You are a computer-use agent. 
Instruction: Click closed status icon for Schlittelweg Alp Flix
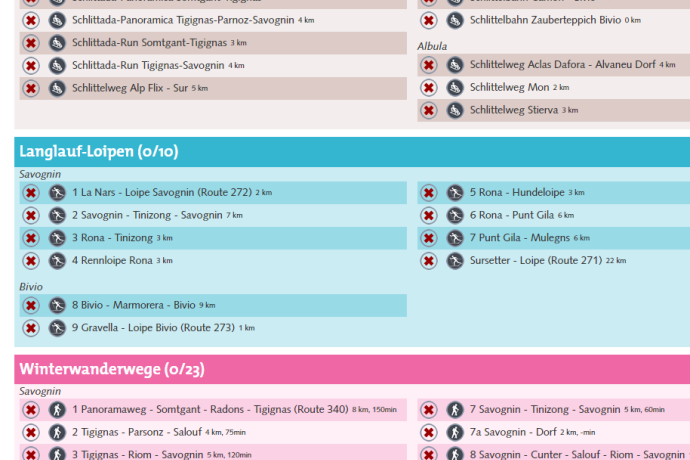tap(31, 88)
